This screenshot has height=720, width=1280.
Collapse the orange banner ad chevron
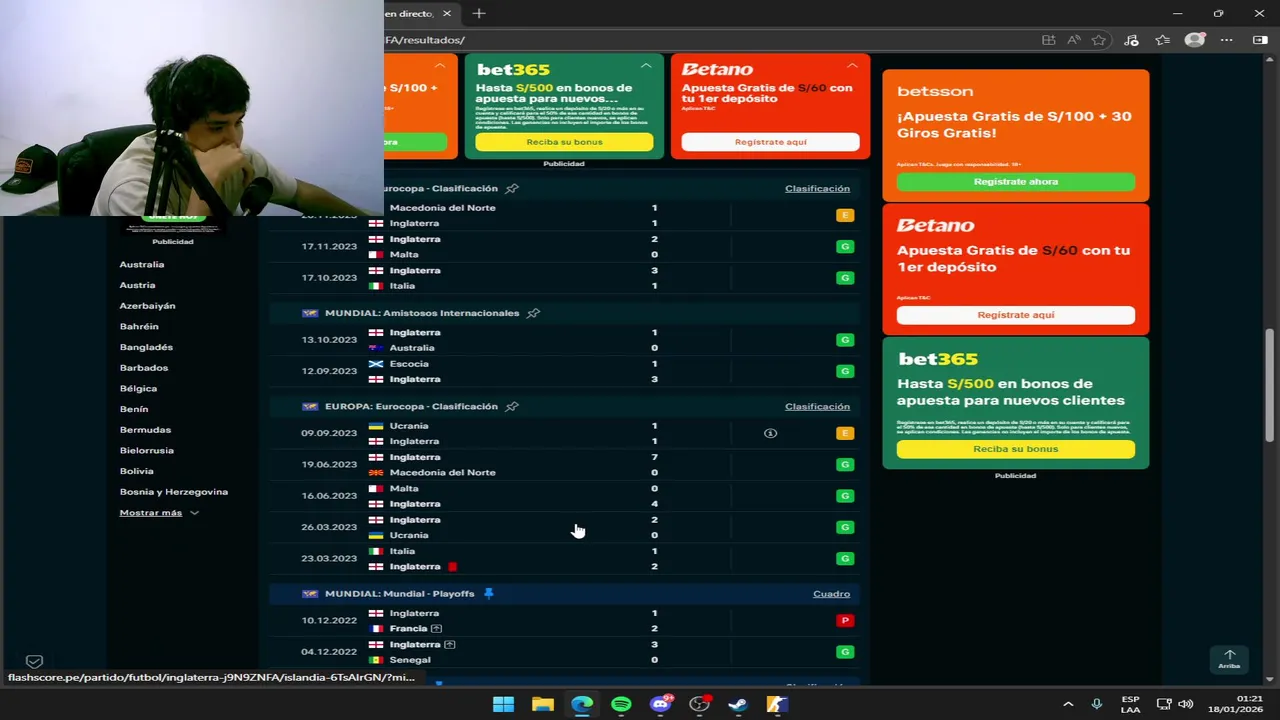point(440,66)
